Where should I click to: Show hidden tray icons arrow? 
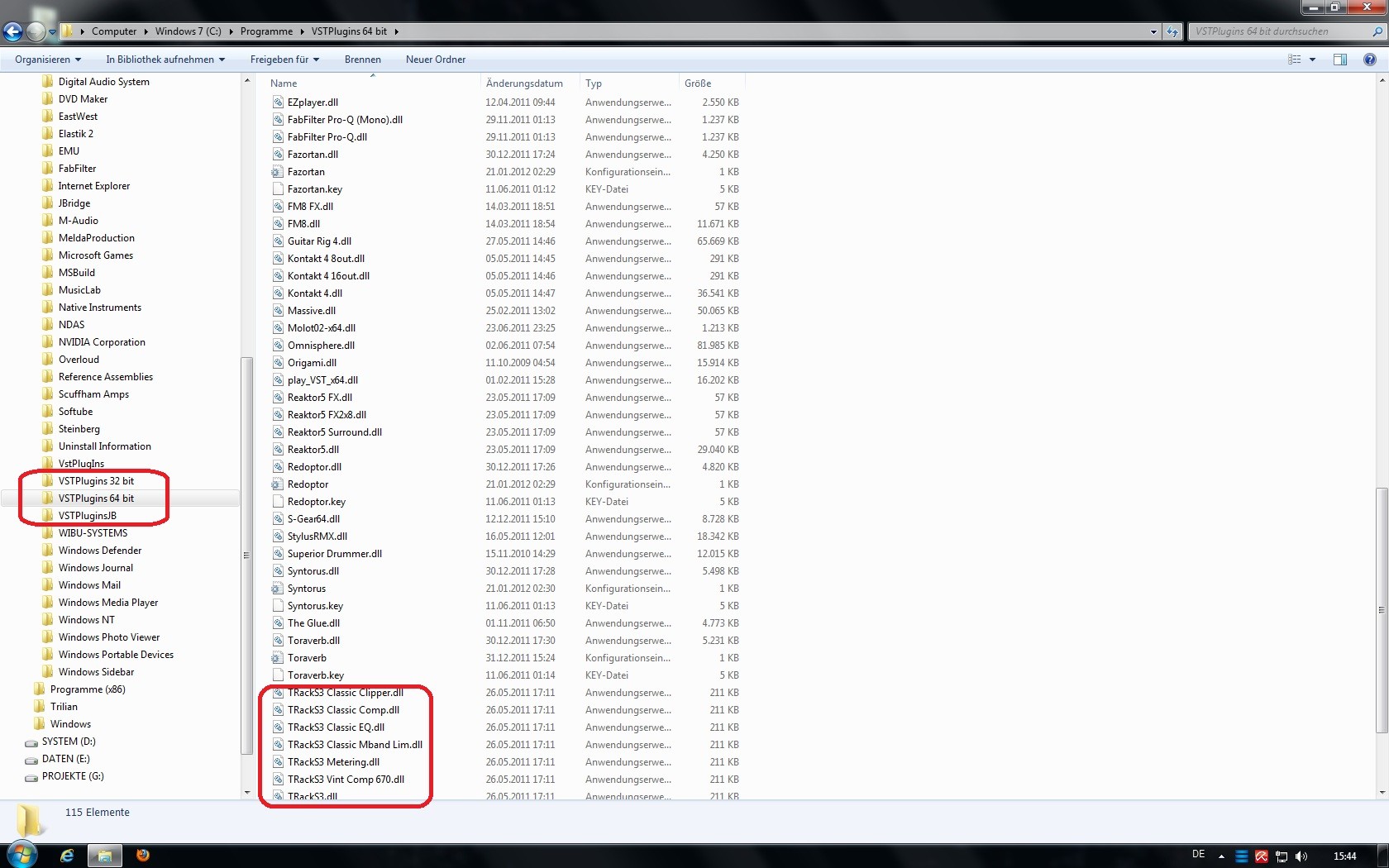click(1221, 856)
